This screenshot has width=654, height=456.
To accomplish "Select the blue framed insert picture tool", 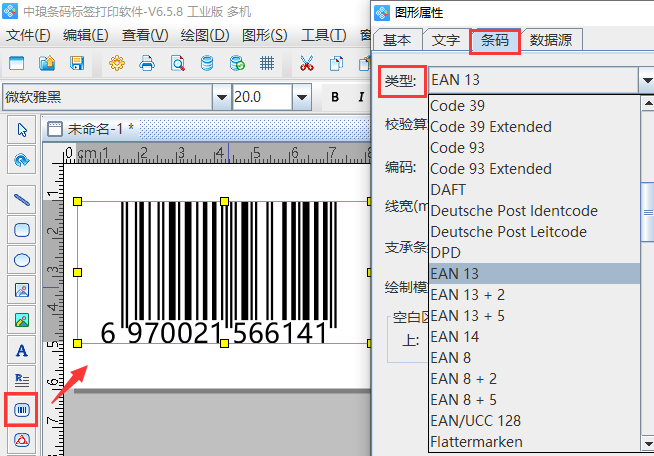I will 22,290.
